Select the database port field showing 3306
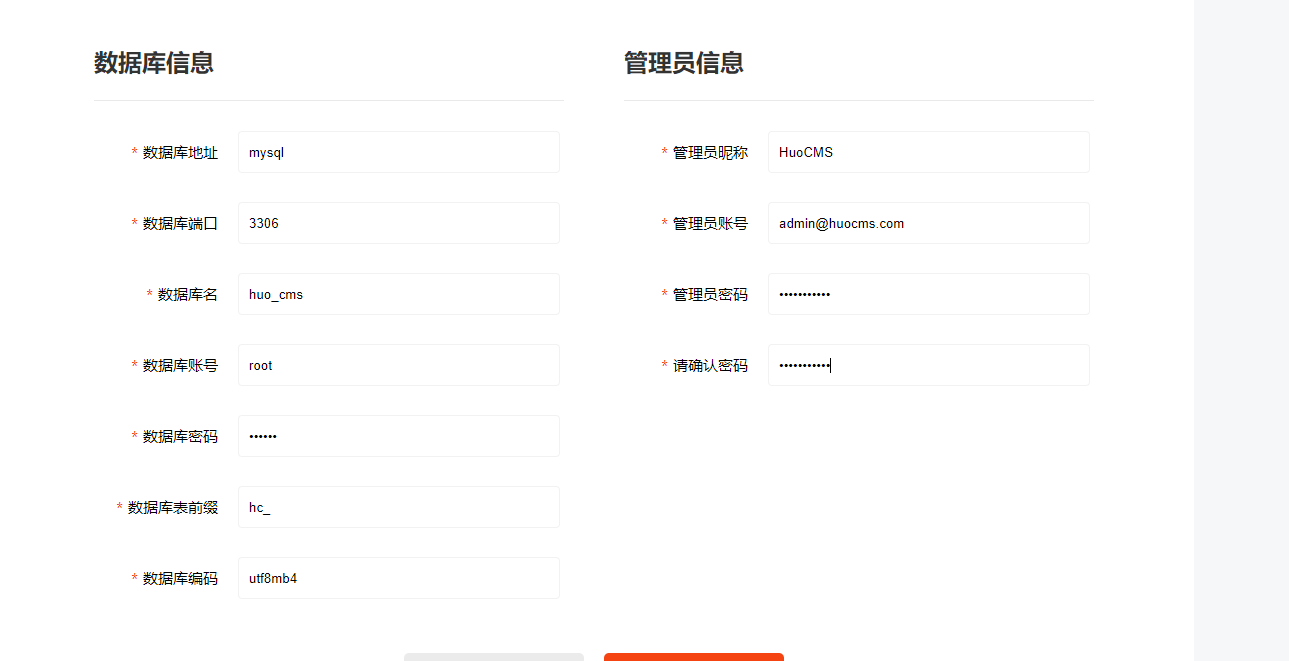Screen dimensions: 1289x661 pos(398,222)
